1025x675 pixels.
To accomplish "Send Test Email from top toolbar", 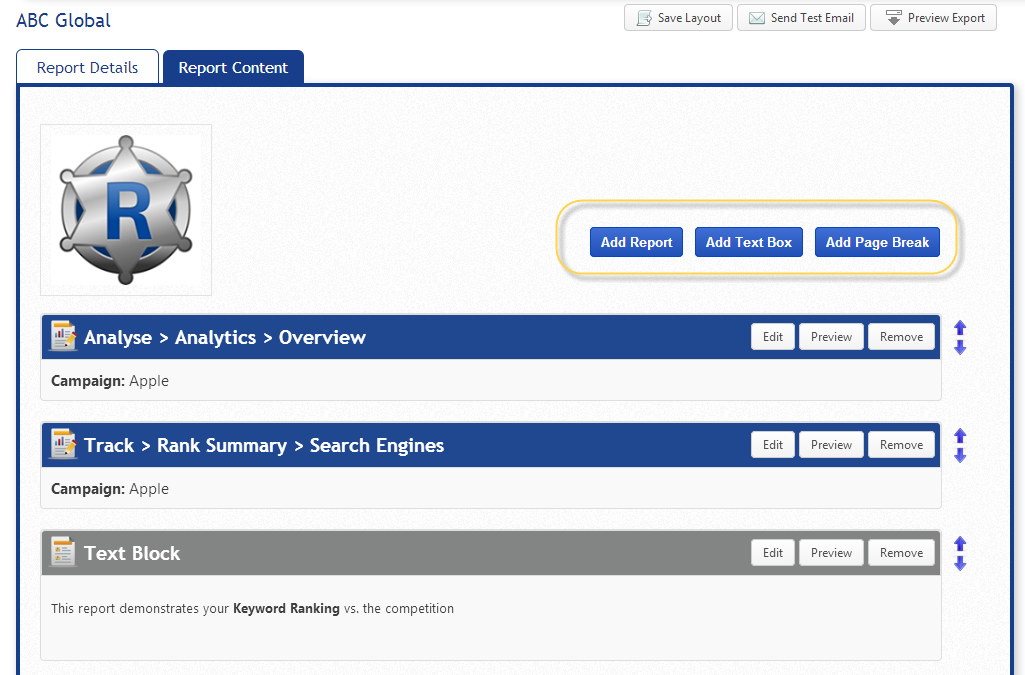I will tap(801, 18).
